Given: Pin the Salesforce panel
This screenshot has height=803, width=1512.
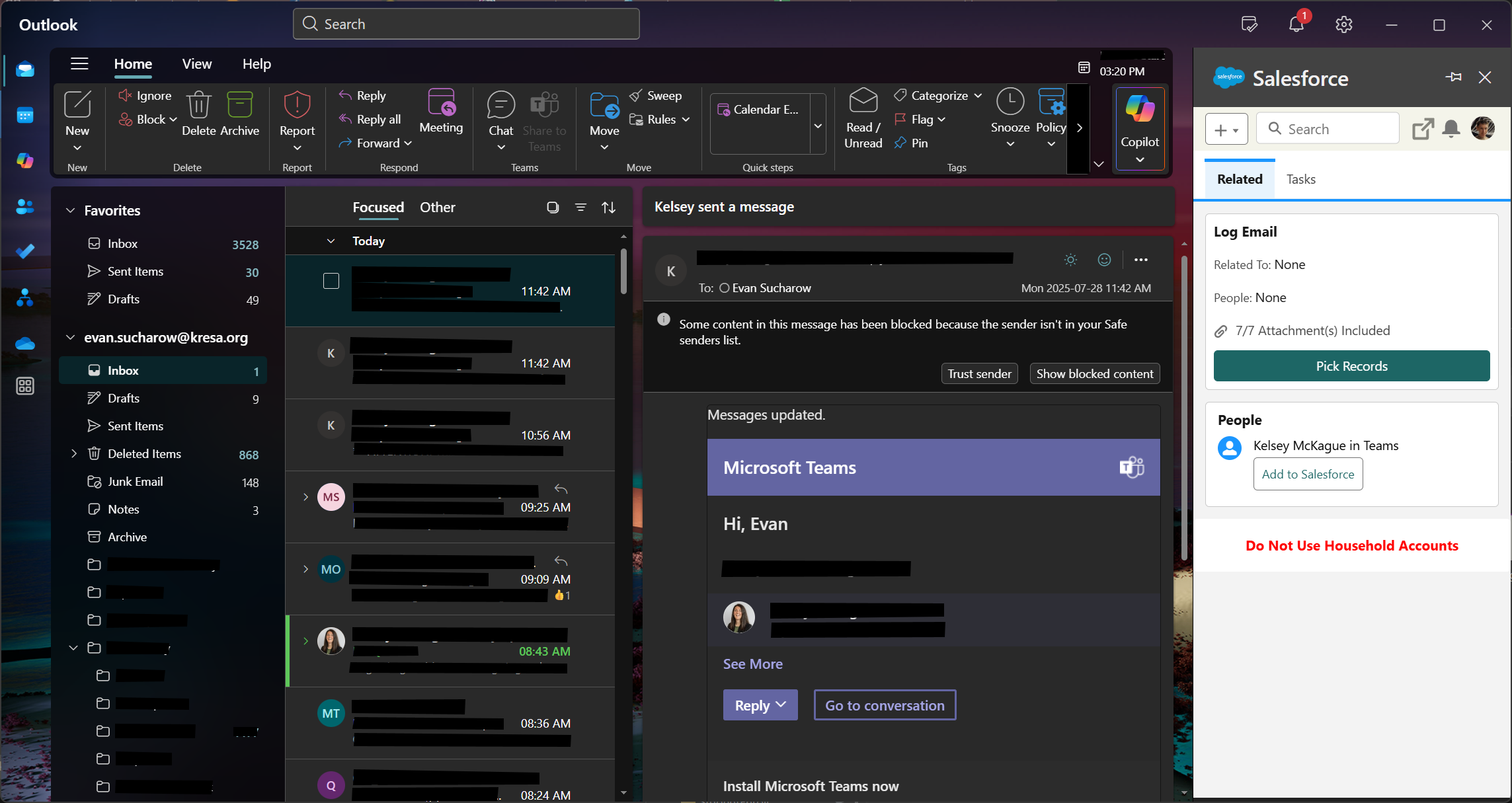Looking at the screenshot, I should [x=1453, y=77].
